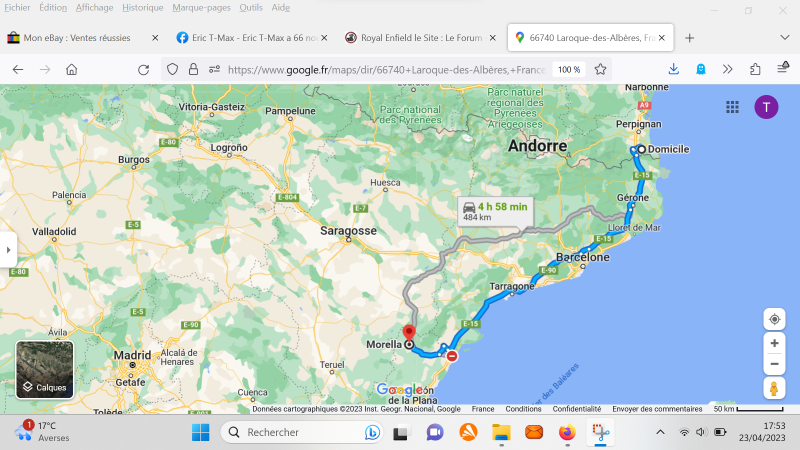Click the Google Maps location target icon
Viewport: 800px width, 450px height.
pyautogui.click(x=774, y=319)
